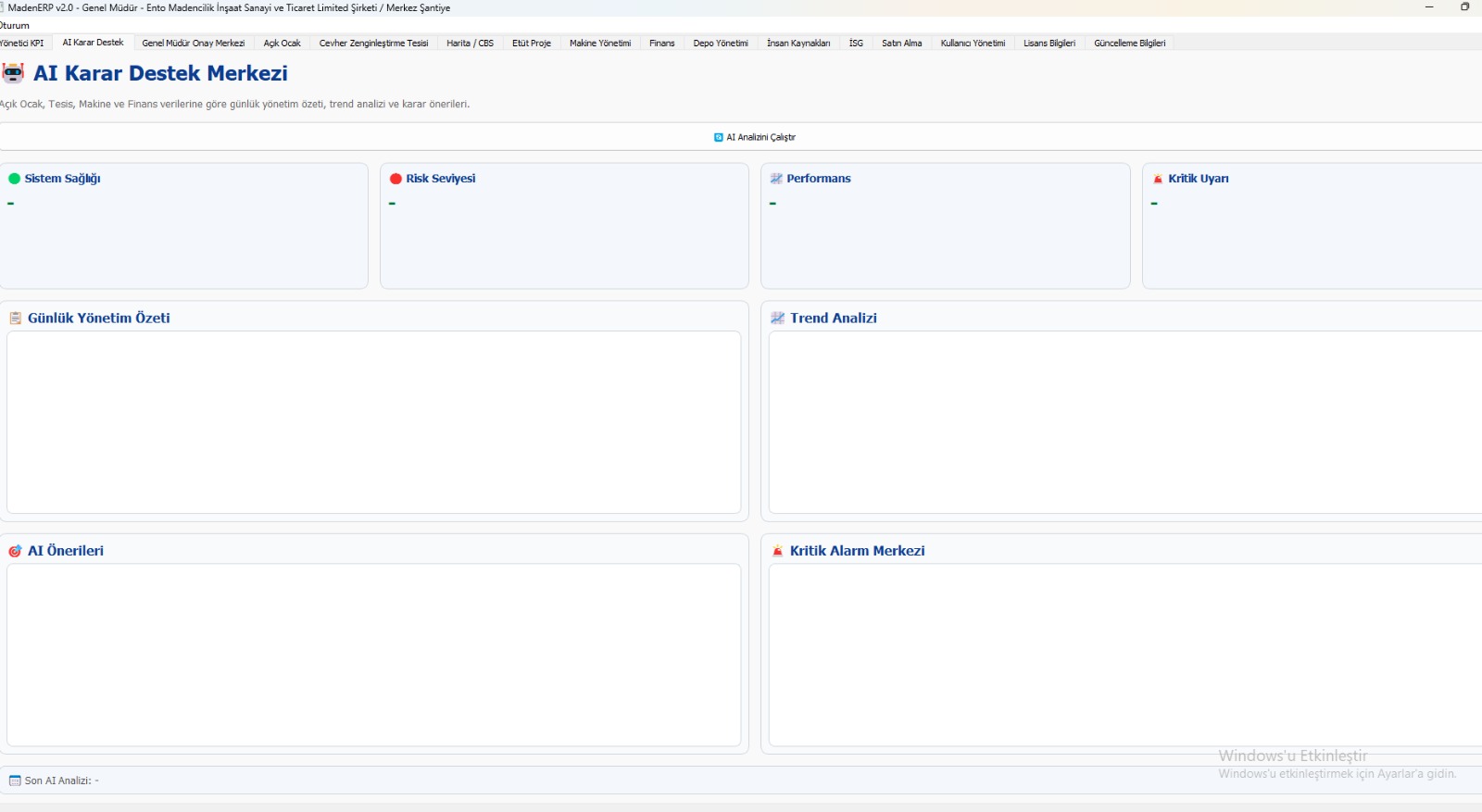
Task: Click the calendar icon next to Son AI Analizi
Action: 15,781
